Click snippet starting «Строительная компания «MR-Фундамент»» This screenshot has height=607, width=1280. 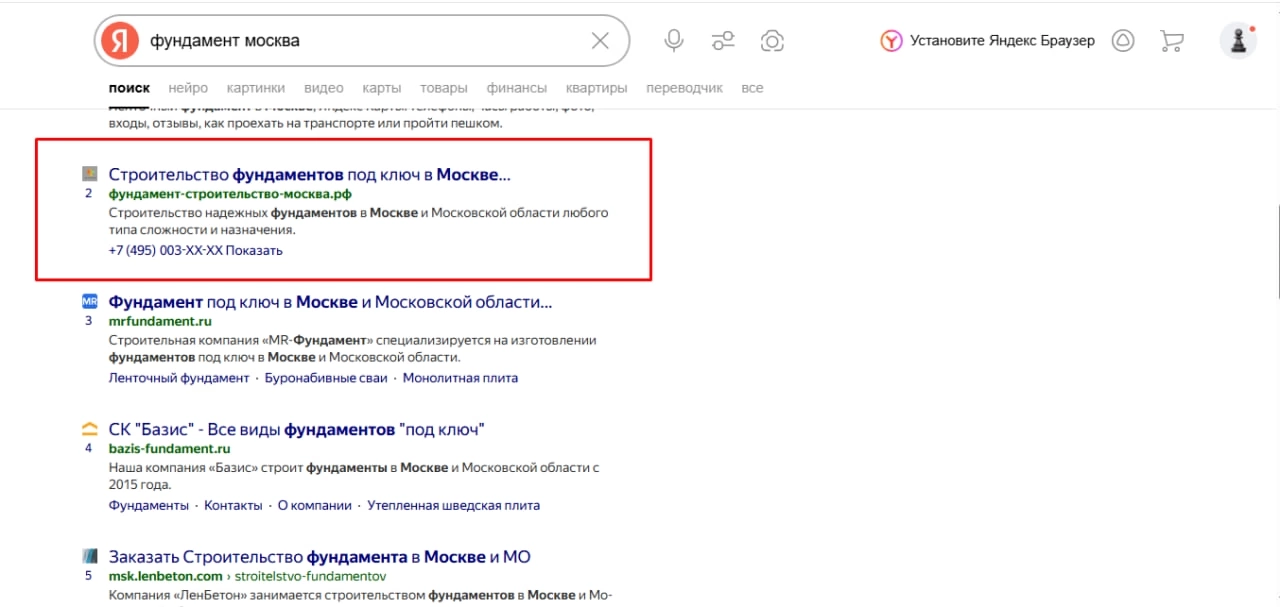(352, 348)
